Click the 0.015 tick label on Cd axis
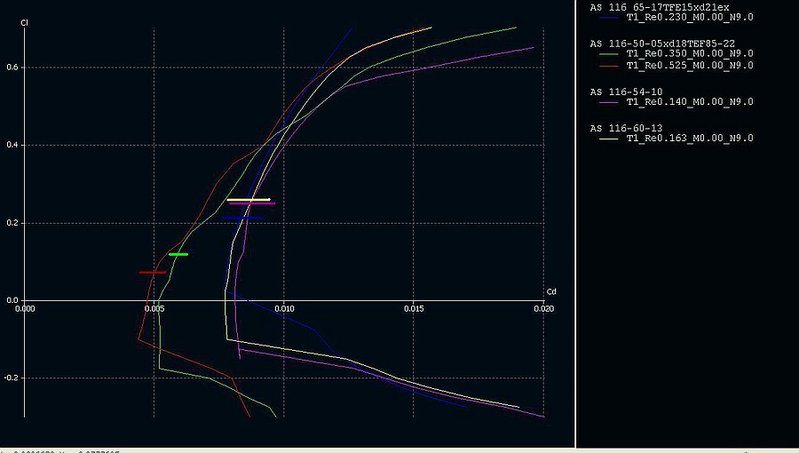 [414, 309]
